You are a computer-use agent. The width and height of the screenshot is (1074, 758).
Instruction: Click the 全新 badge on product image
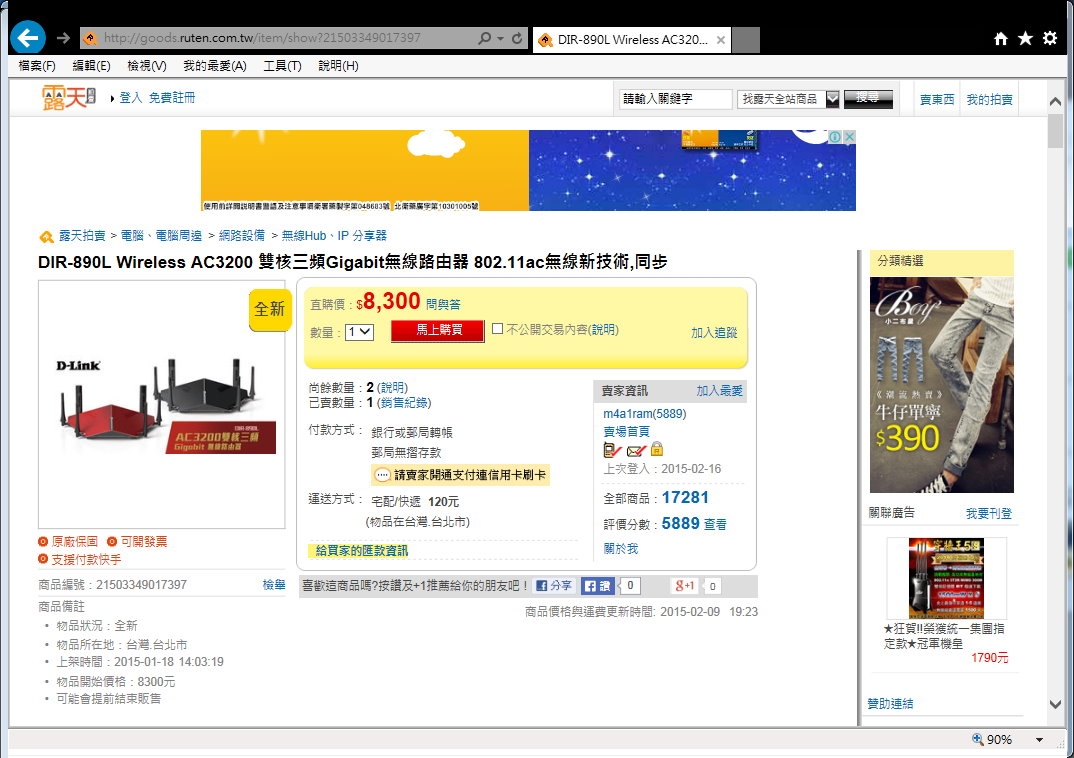270,309
